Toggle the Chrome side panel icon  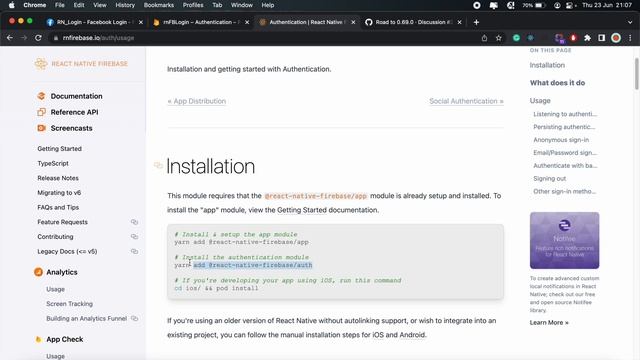click(x=602, y=38)
